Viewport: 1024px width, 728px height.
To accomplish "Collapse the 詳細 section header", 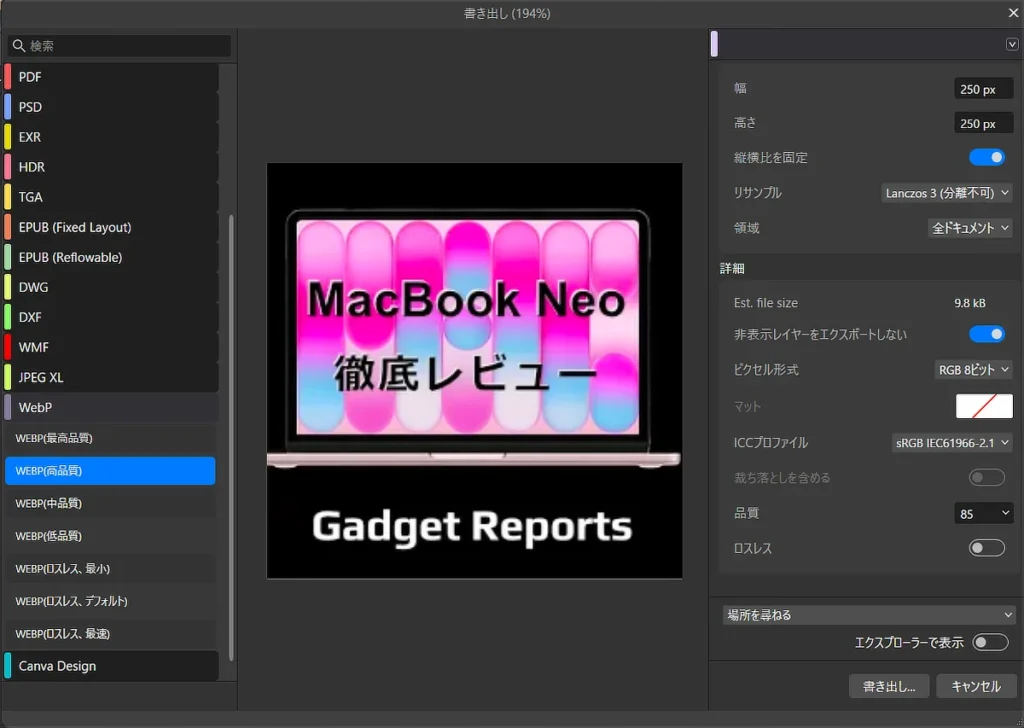I will point(732,268).
